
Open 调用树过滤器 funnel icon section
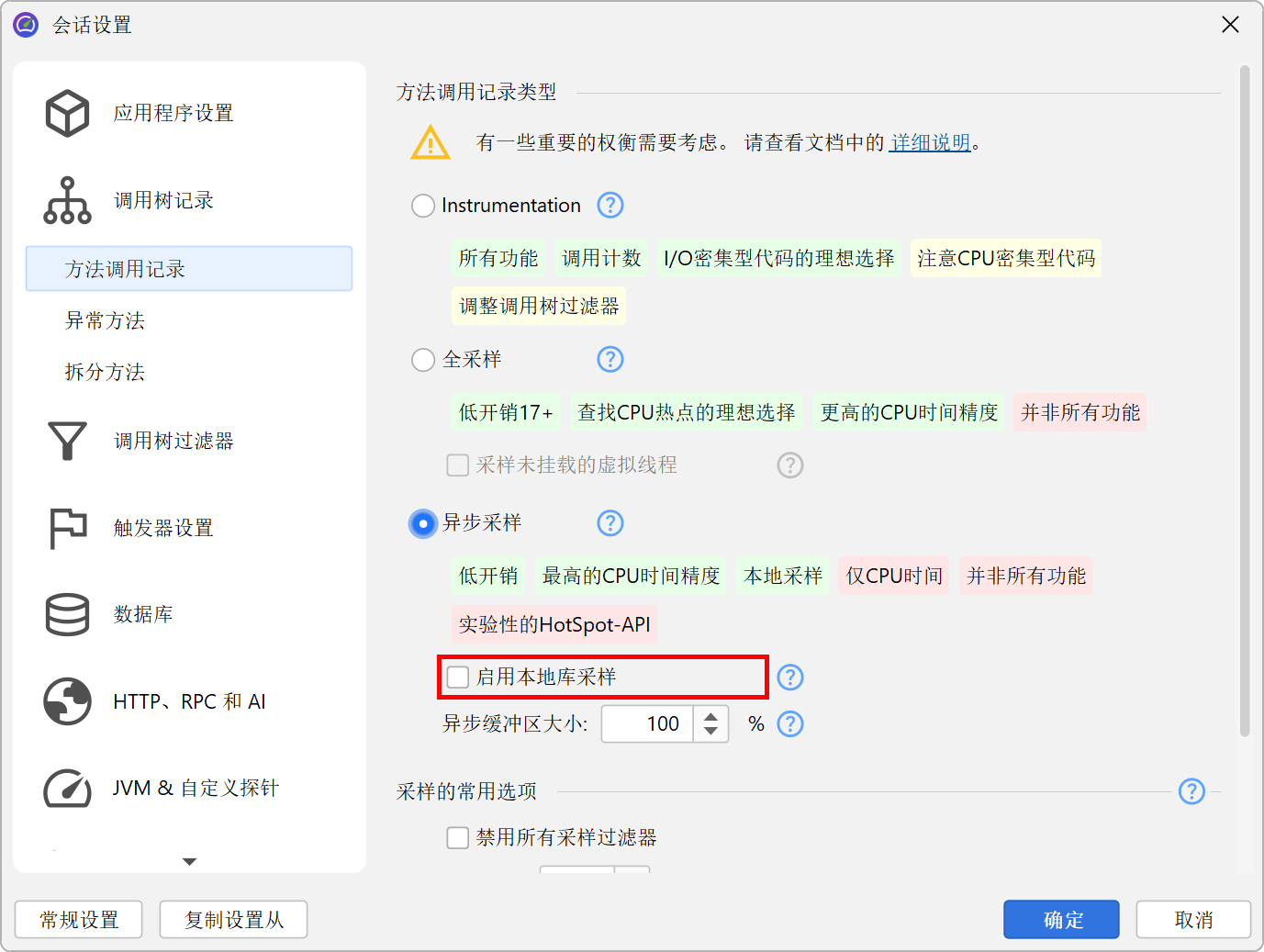click(x=68, y=441)
